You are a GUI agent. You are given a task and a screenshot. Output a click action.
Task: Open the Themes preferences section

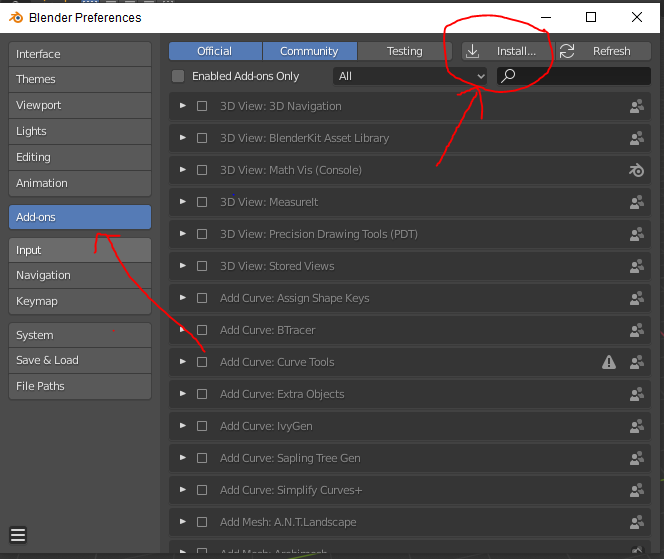(80, 79)
